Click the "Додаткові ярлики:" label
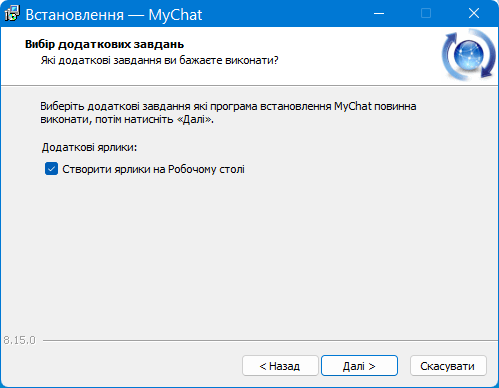The height and width of the screenshot is (388, 499). (89, 147)
